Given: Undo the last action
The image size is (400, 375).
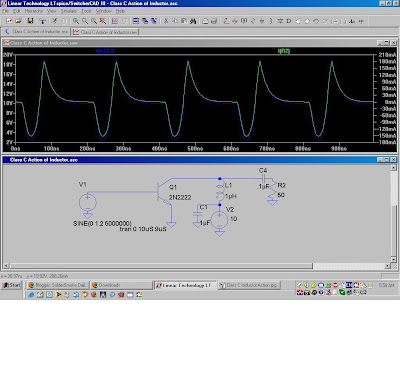Looking at the screenshot, I should 316,21.
